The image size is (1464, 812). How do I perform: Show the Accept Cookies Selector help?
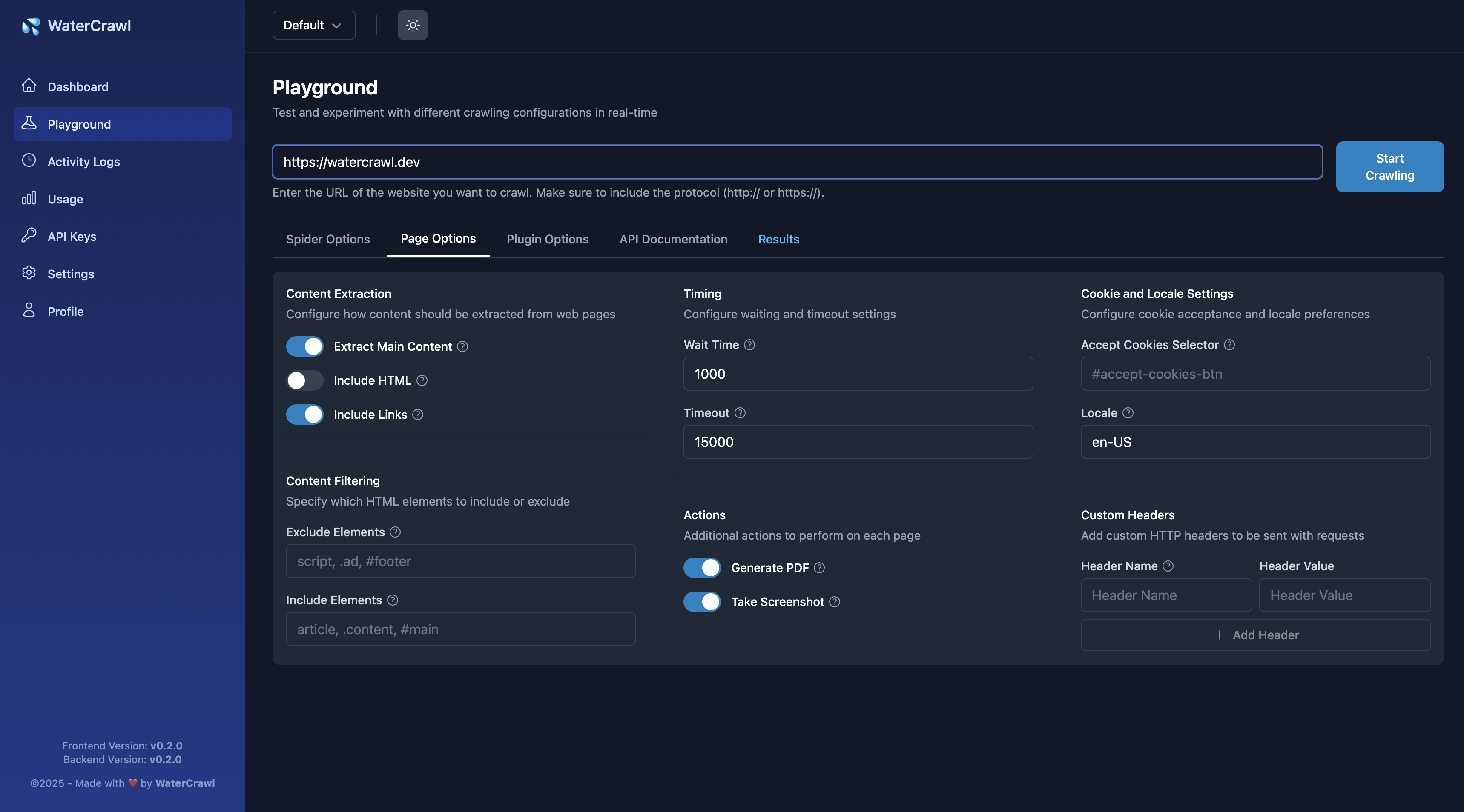(1229, 345)
